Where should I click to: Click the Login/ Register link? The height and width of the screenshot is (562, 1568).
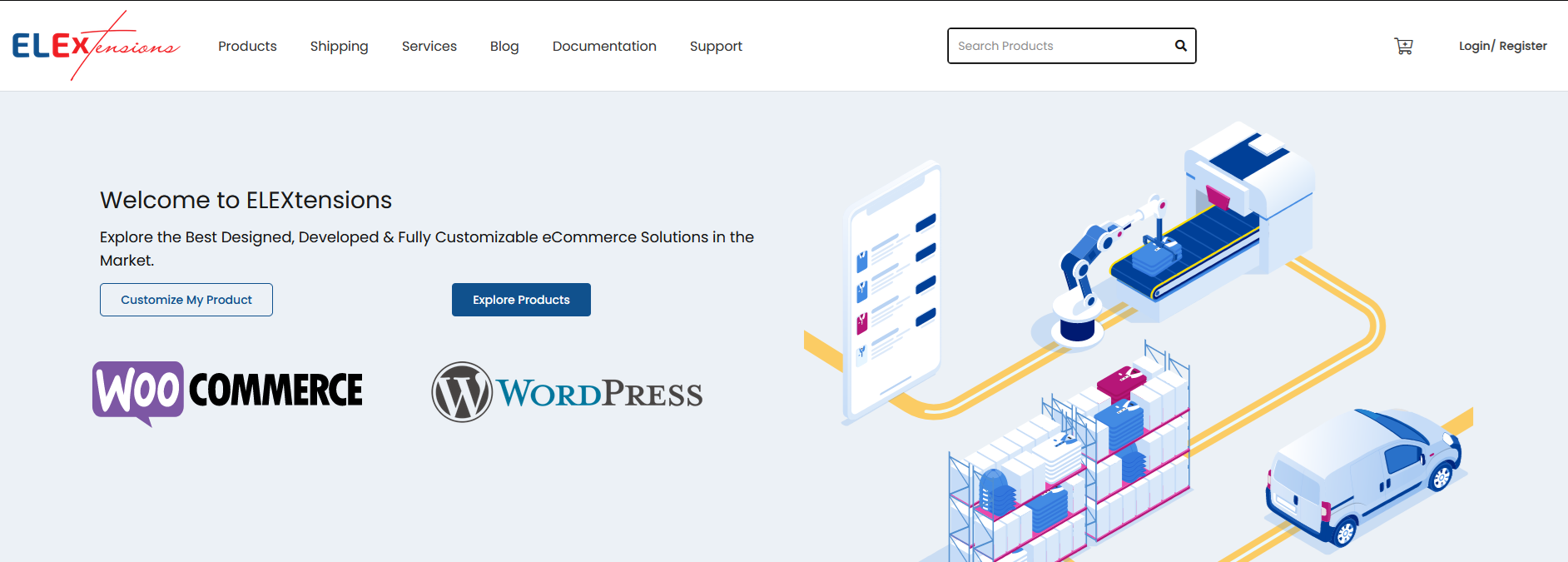[1502, 46]
